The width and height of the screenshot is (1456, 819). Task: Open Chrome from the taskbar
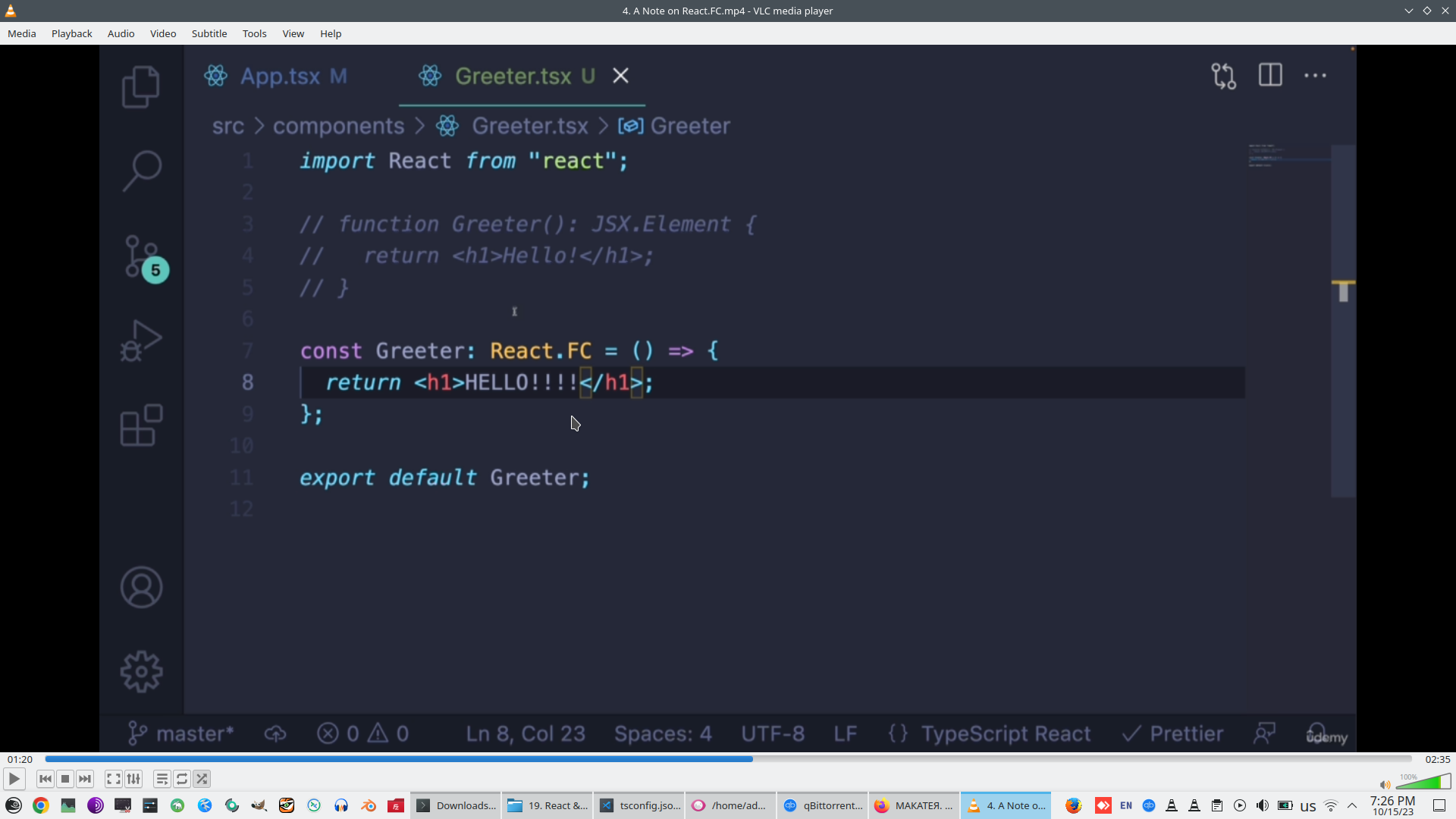[x=41, y=805]
